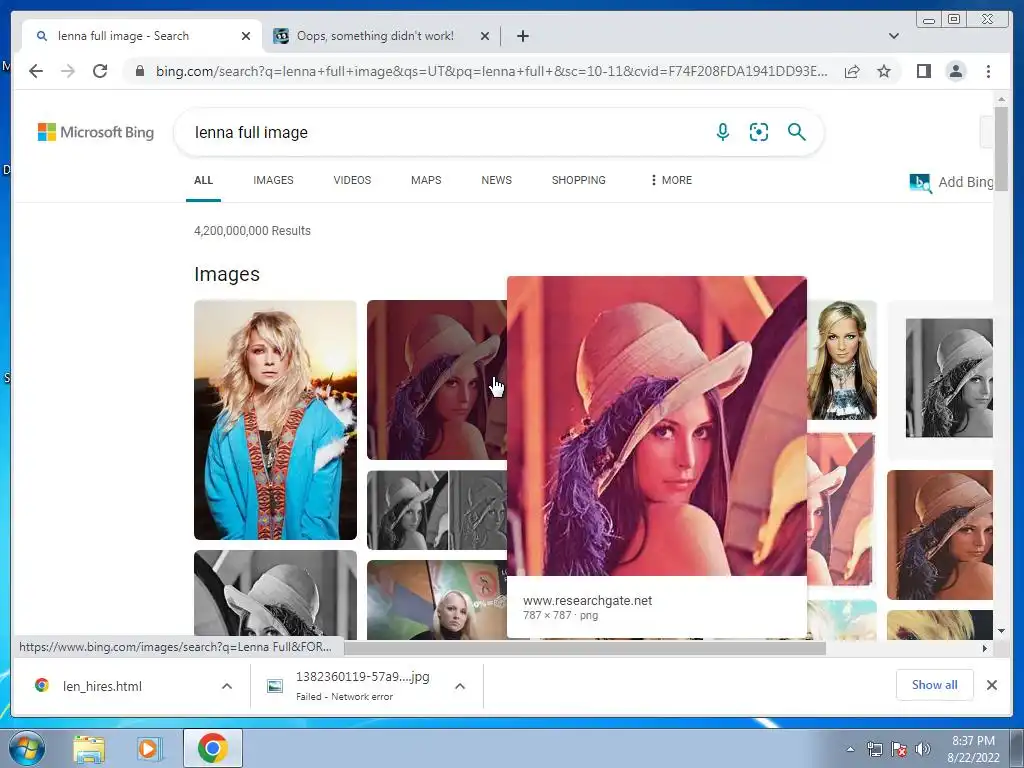Open Chrome side panel
1024x768 pixels.
click(923, 71)
